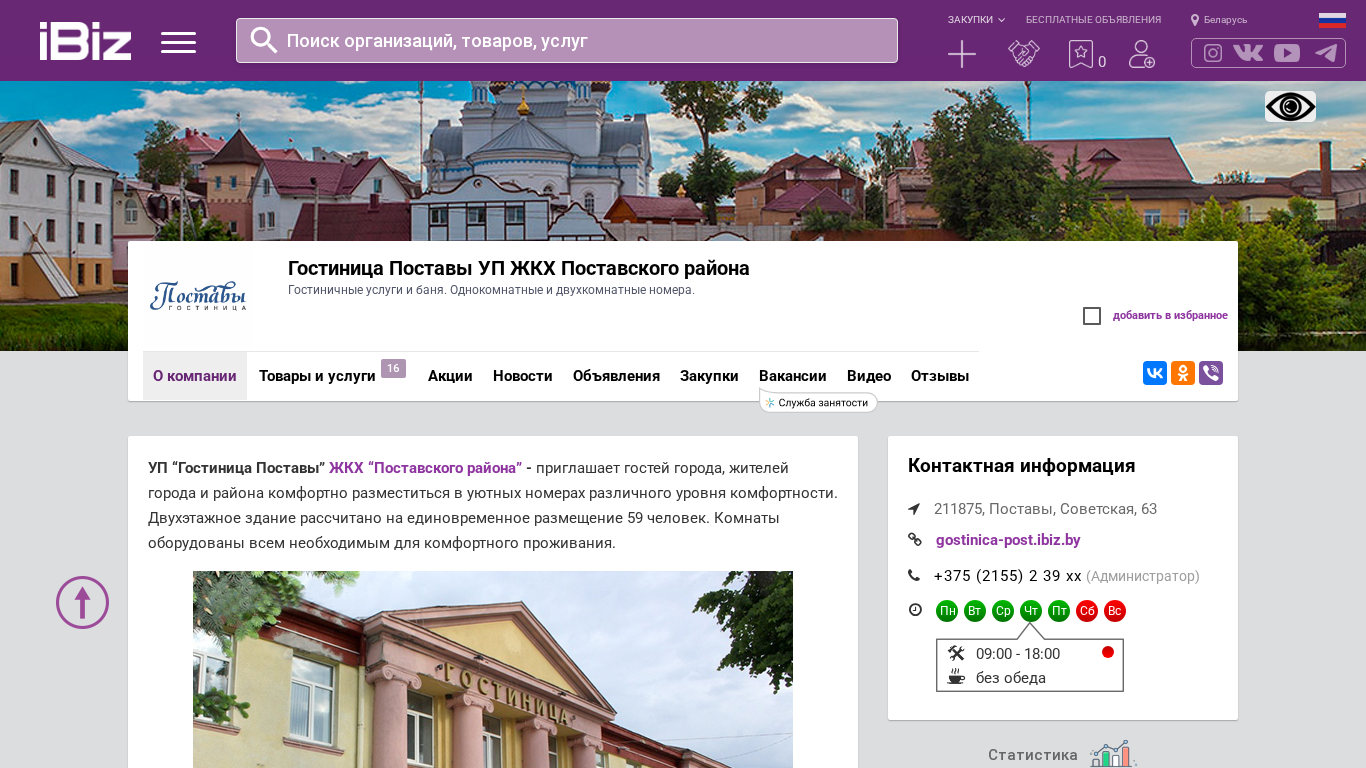Screen dimensions: 1366x768
Task: Click the location pin icon beside Беларусь
Action: click(x=1195, y=20)
